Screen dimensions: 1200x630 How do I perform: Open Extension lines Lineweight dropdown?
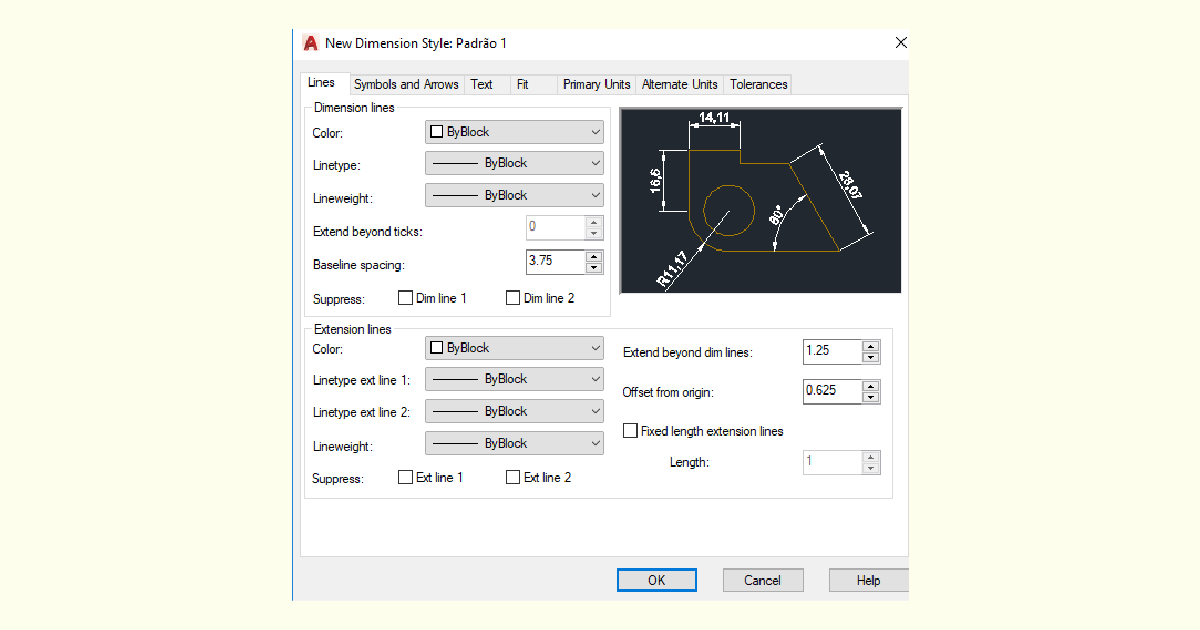click(515, 443)
